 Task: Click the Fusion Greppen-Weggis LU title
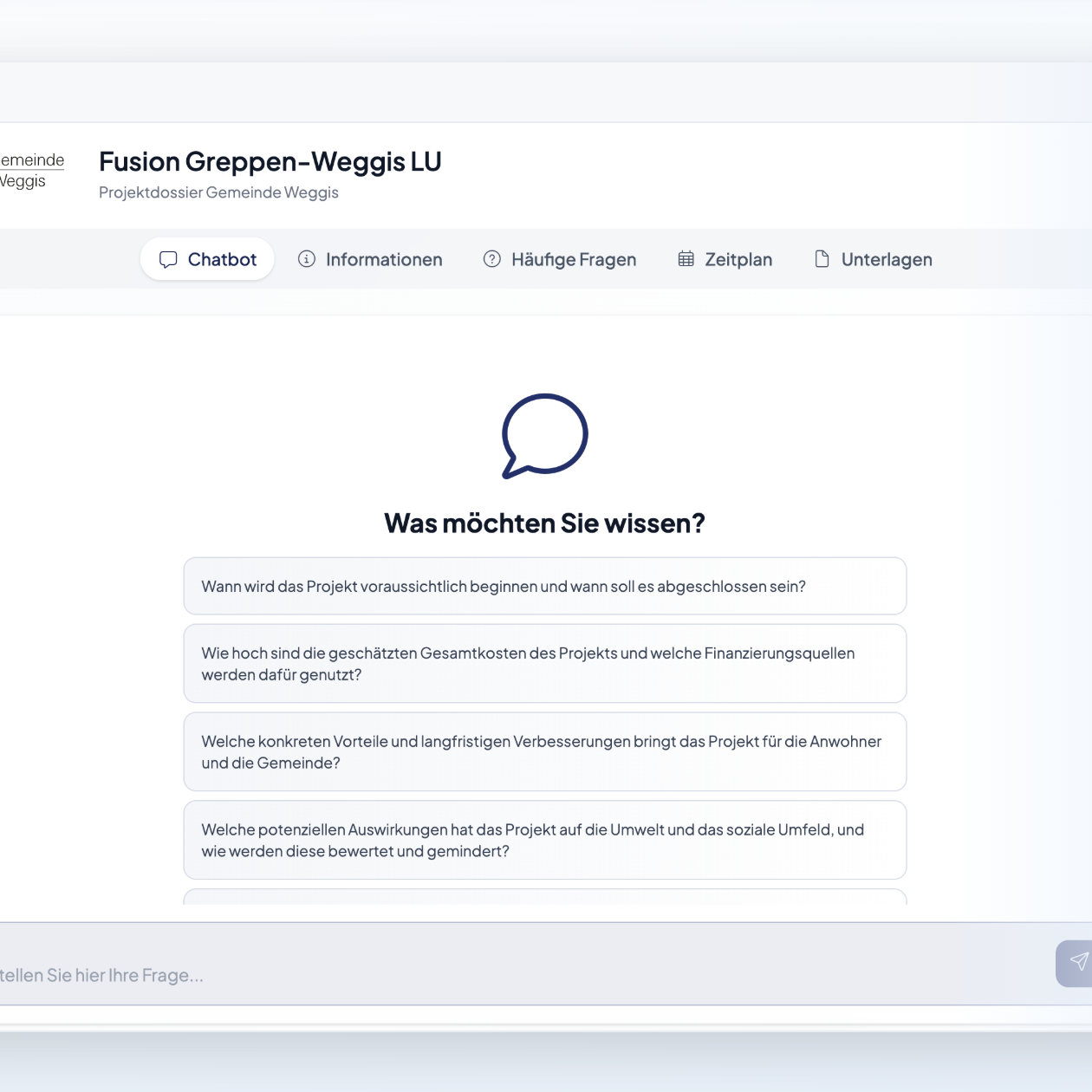pyautogui.click(x=270, y=162)
